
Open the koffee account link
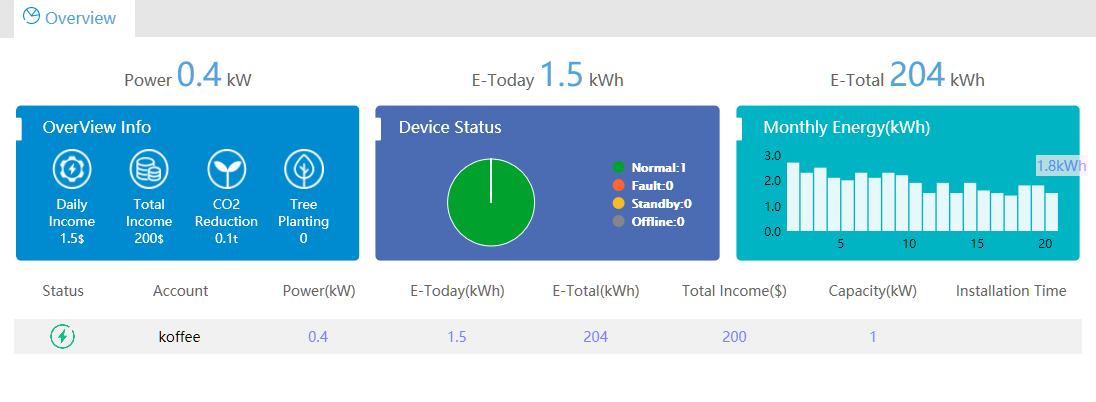pyautogui.click(x=180, y=337)
